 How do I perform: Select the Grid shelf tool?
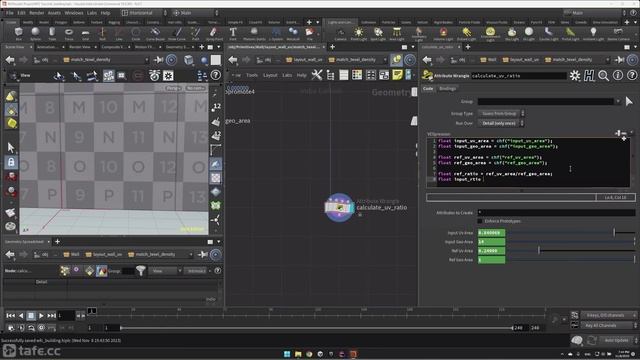click(x=85, y=33)
